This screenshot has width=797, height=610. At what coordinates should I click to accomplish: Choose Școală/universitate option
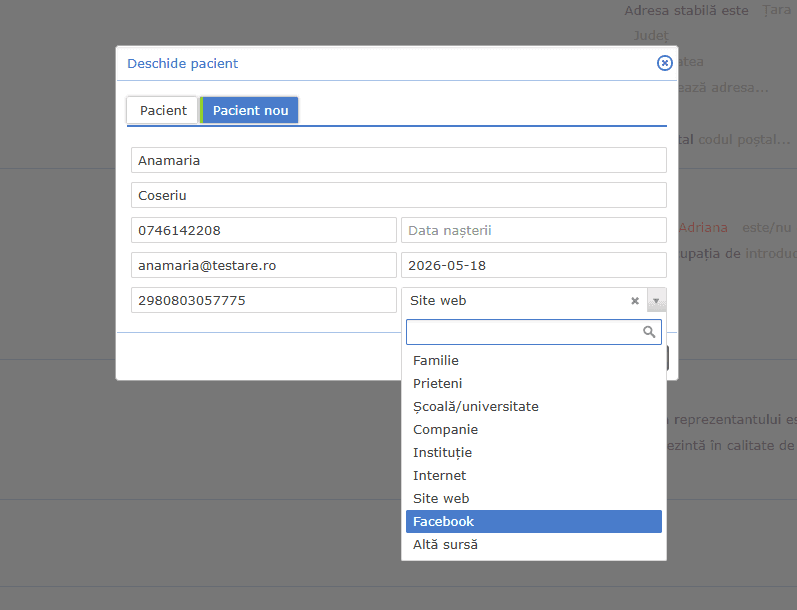click(534, 407)
